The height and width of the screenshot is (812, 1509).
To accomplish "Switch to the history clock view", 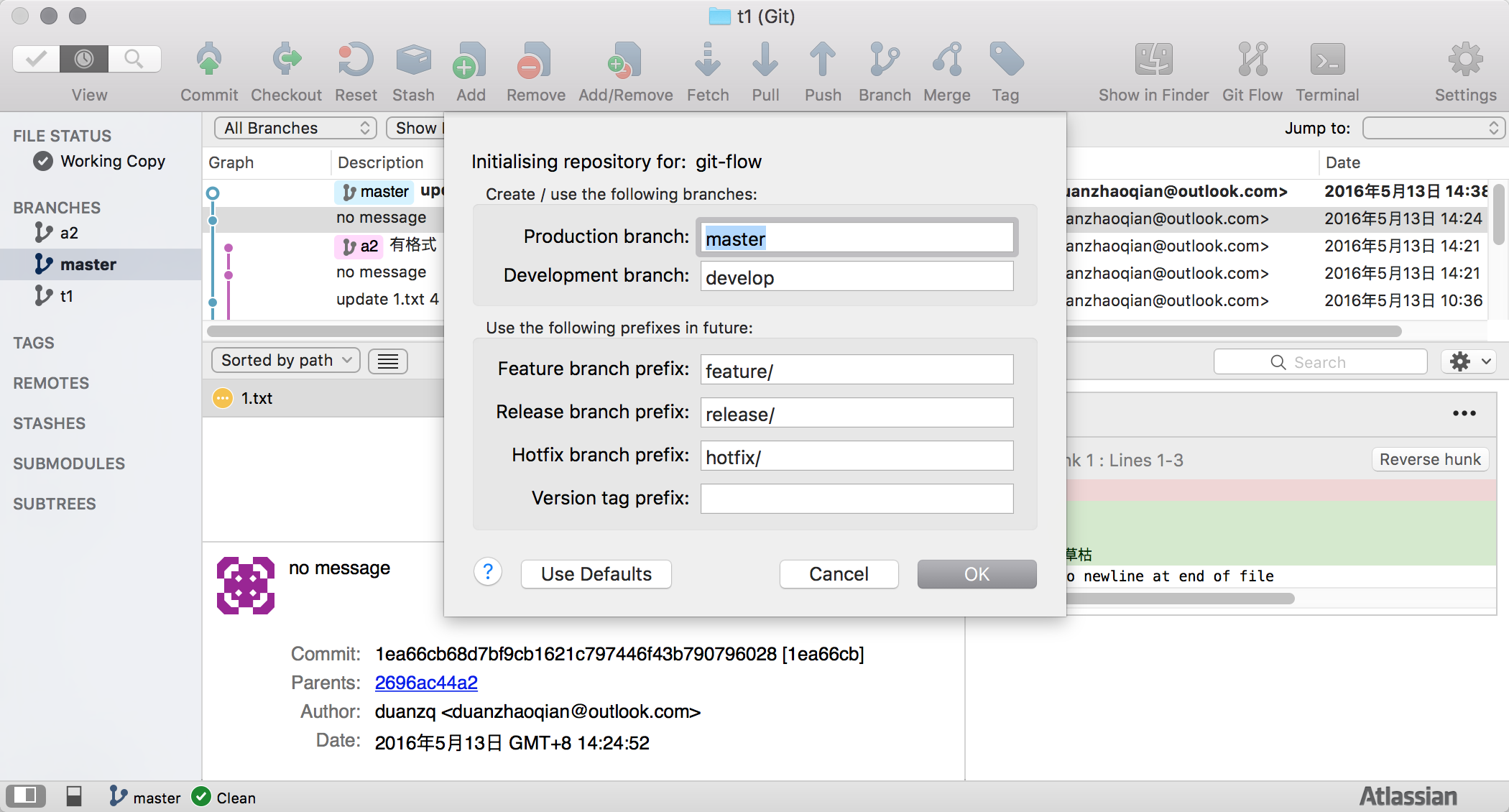I will point(84,59).
